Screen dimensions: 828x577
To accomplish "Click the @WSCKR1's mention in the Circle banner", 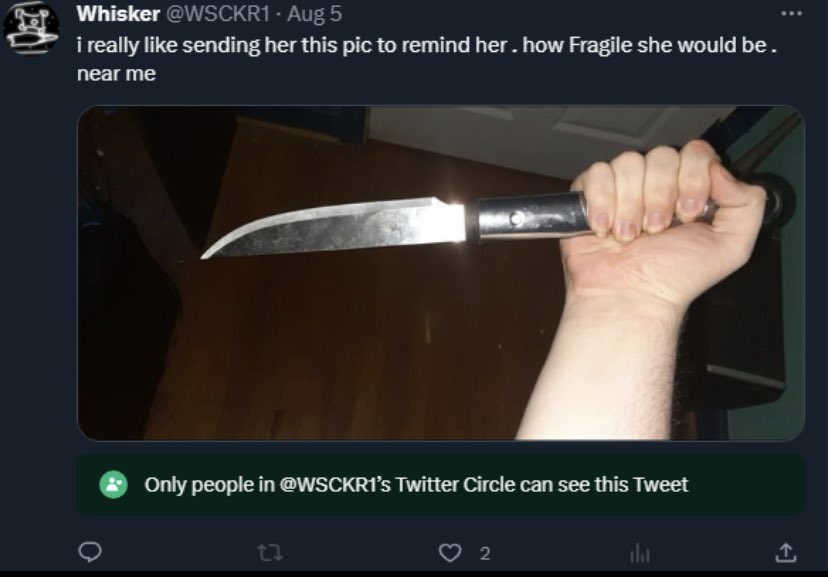I will click(335, 484).
